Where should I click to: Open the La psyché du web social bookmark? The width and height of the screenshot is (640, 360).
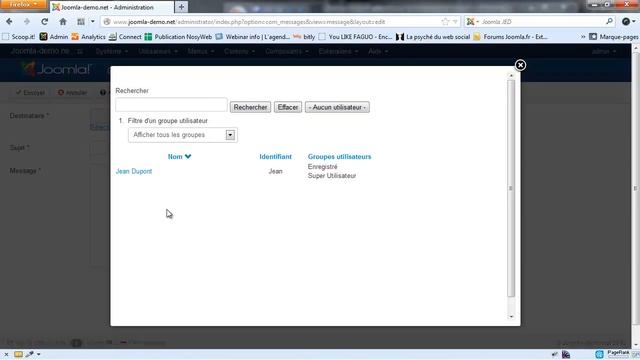(x=433, y=37)
